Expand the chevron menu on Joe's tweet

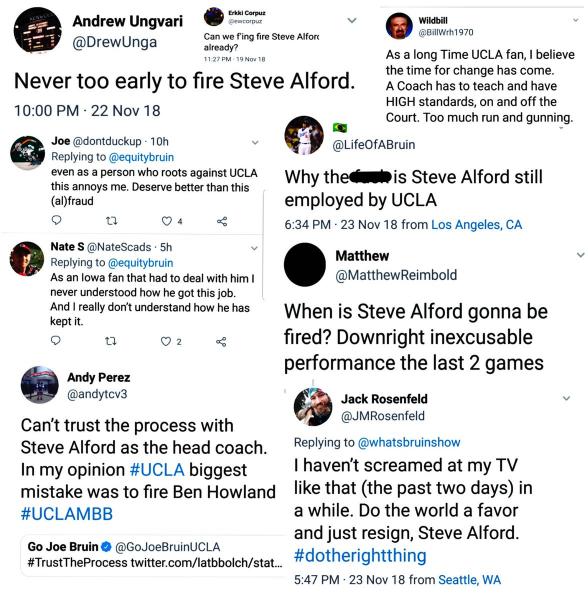click(255, 143)
